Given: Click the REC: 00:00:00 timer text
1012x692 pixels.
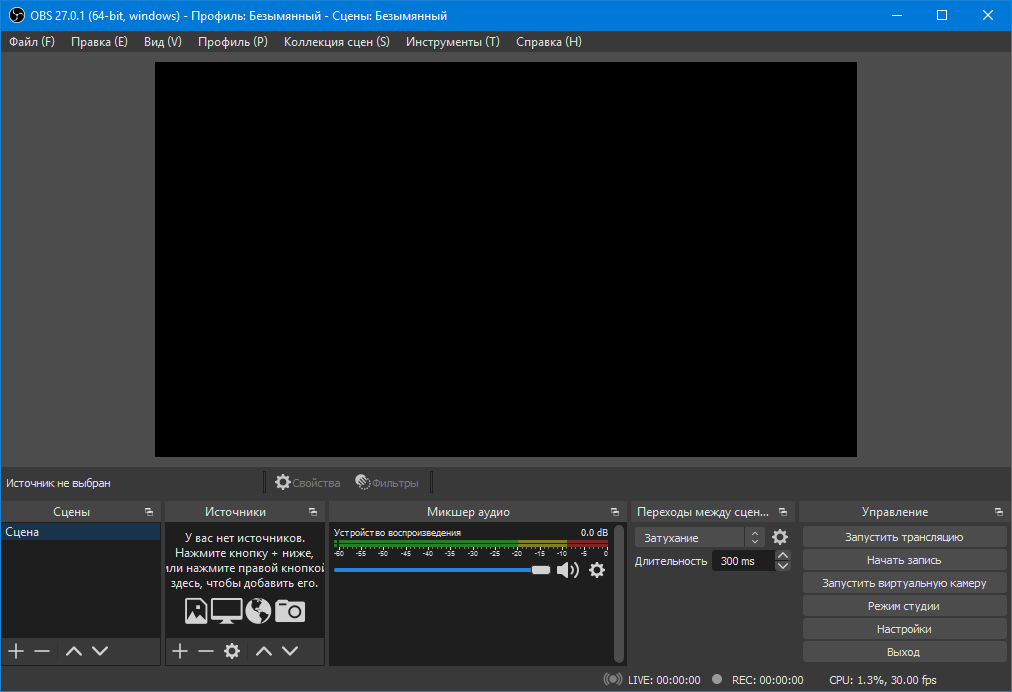Looking at the screenshot, I should pyautogui.click(x=767, y=680).
